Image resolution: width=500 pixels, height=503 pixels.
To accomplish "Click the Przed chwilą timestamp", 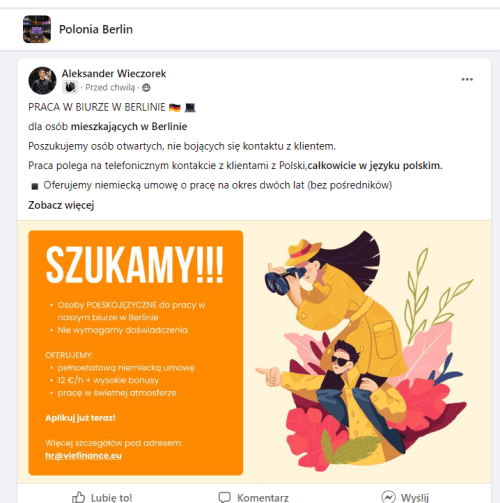I will [x=110, y=88].
